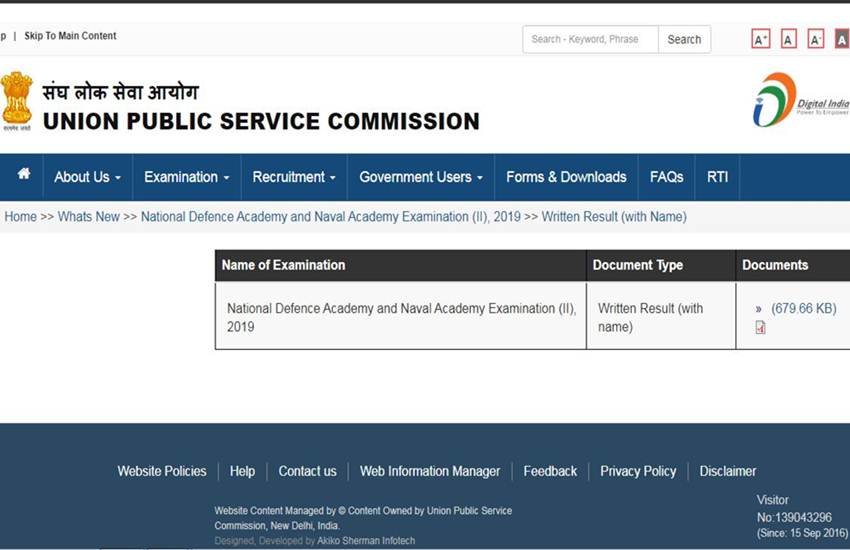Open the Recruitment dropdown menu
The width and height of the screenshot is (850, 550).
pyautogui.click(x=293, y=177)
